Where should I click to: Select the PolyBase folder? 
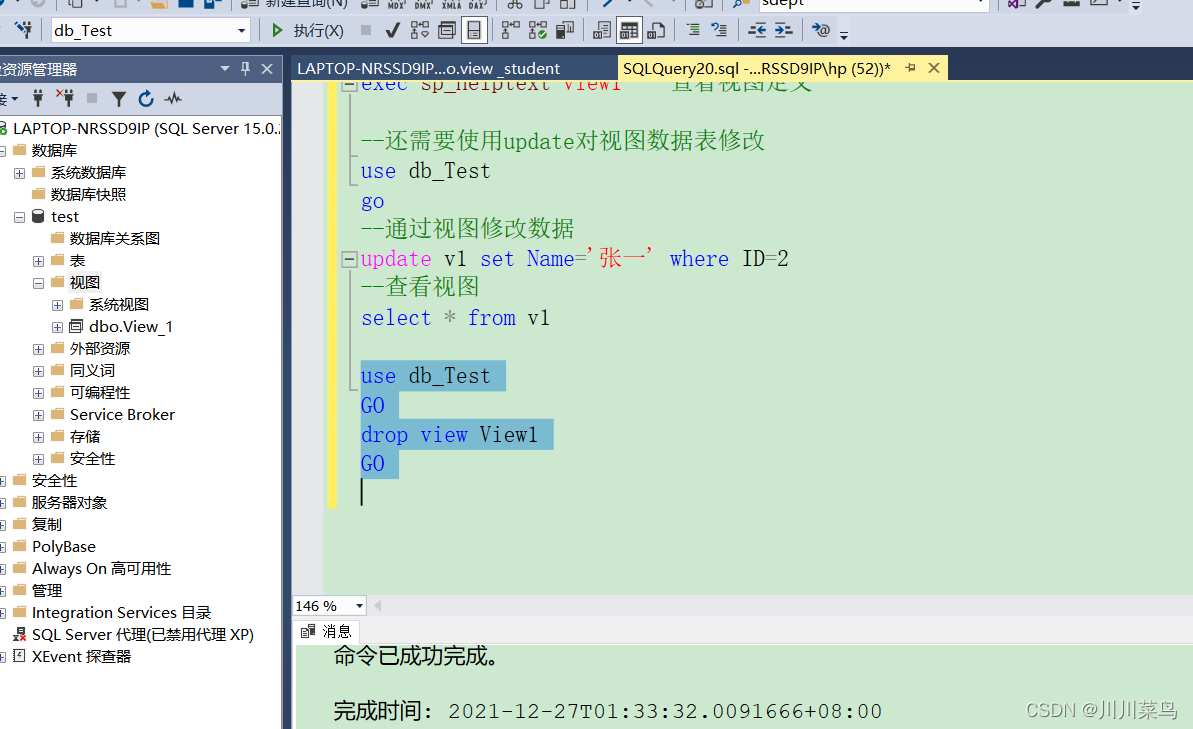coord(64,547)
